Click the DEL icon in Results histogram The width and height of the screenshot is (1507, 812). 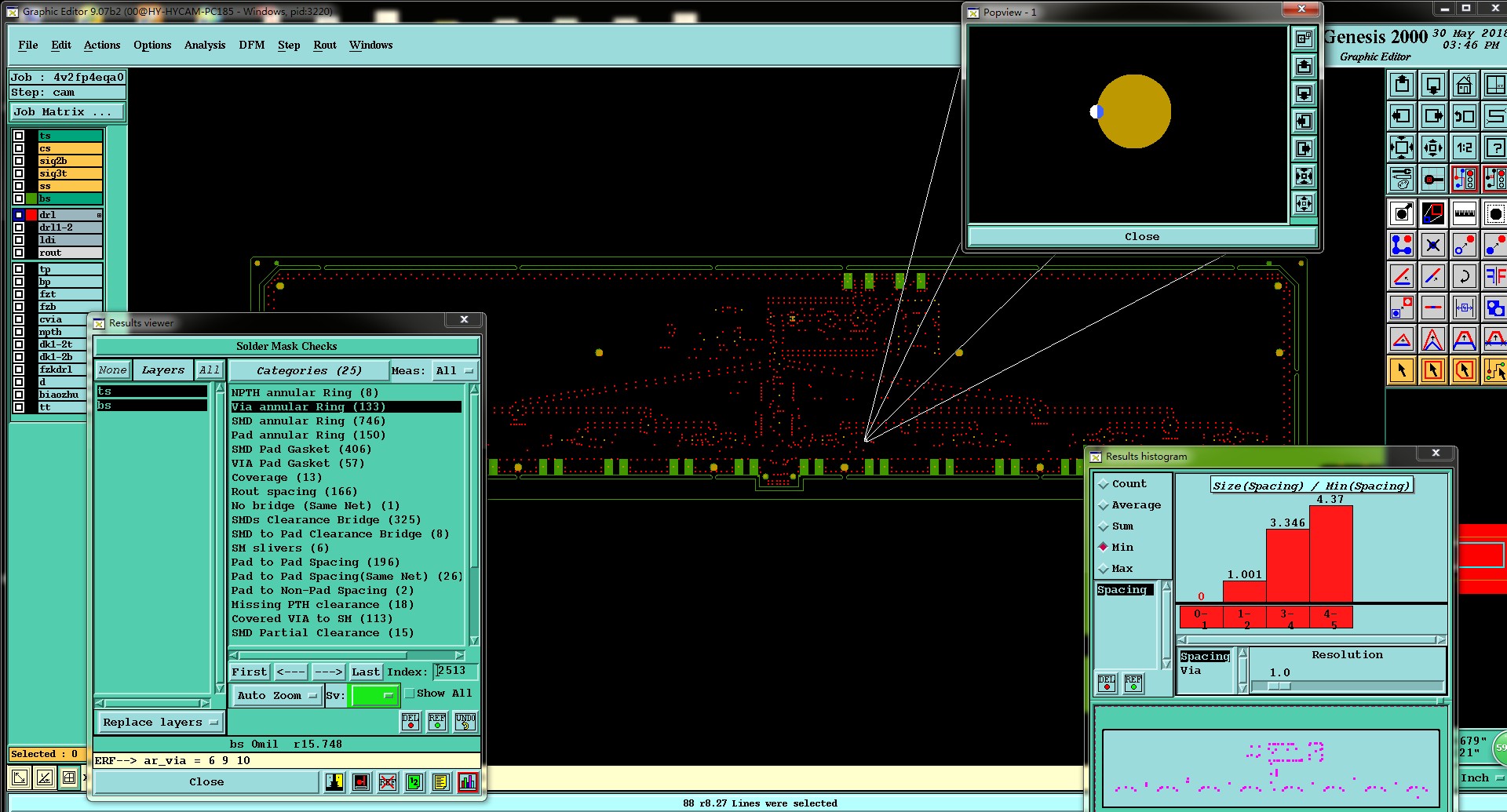tap(1107, 683)
